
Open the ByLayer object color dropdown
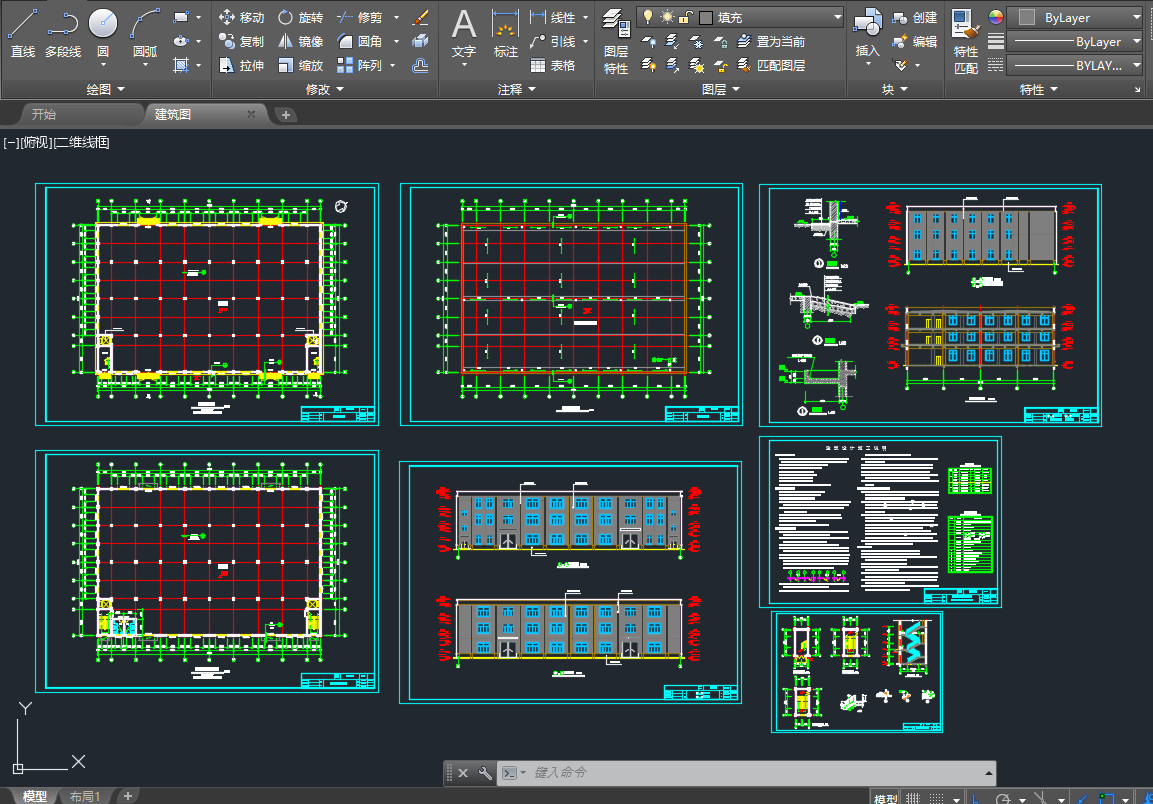[x=1075, y=17]
